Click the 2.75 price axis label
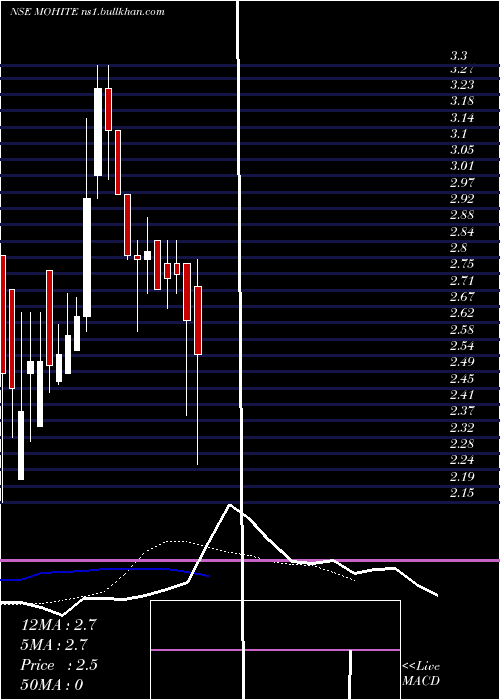Screen dimensions: 500x700 pyautogui.click(x=462, y=264)
